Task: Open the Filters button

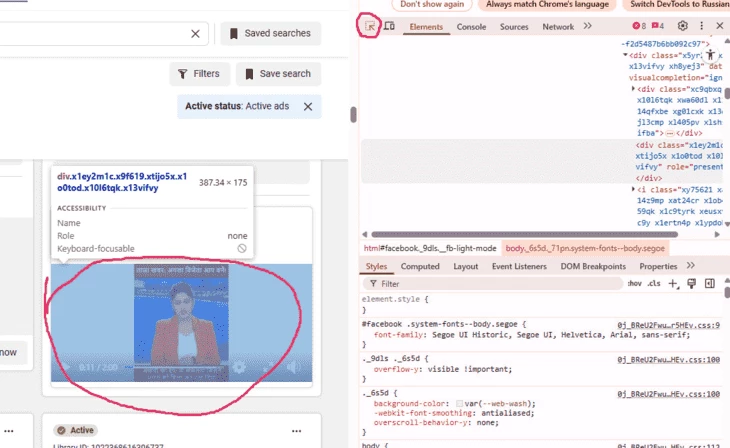Action: coord(199,74)
